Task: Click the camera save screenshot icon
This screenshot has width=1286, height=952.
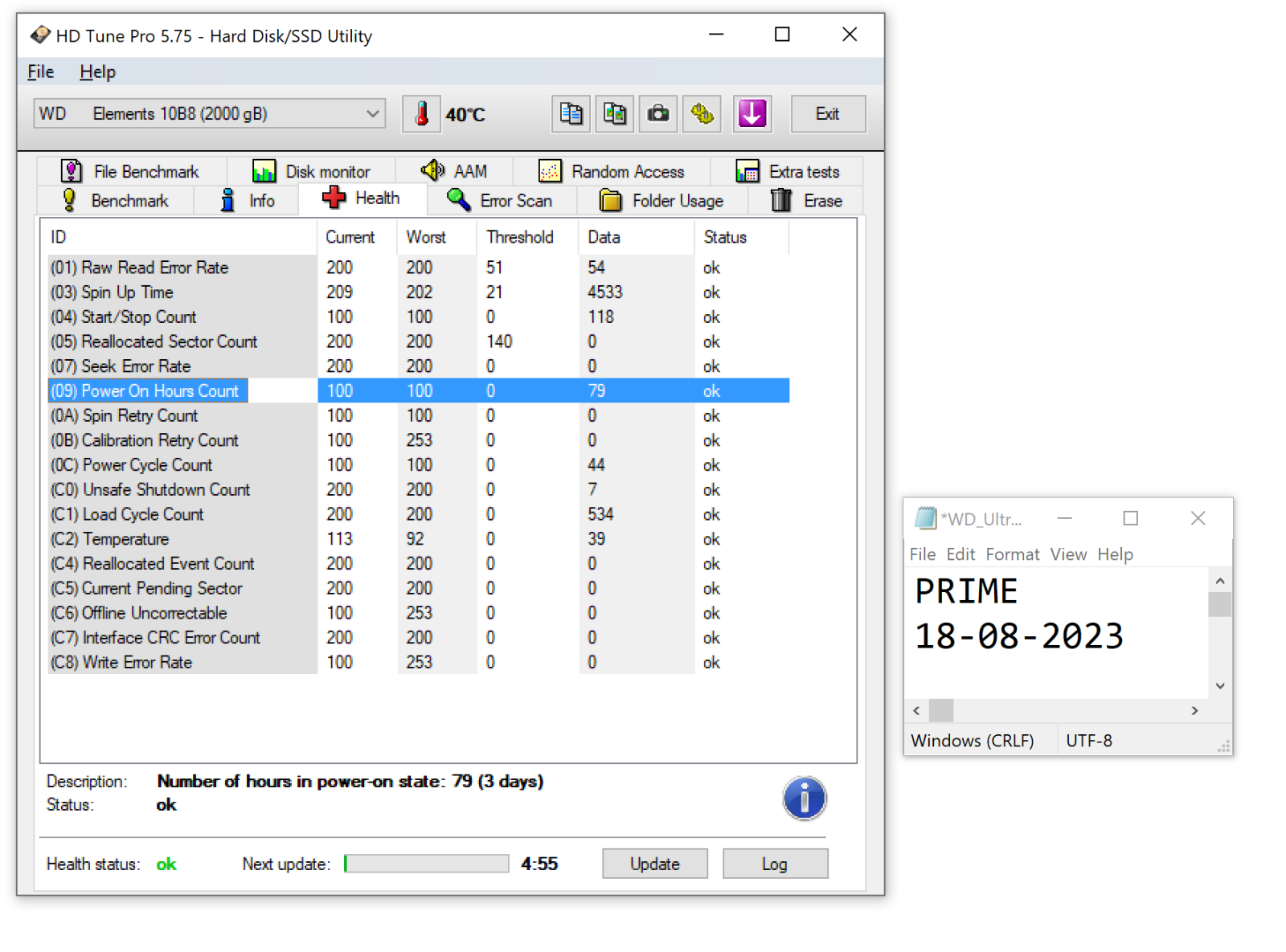Action: tap(658, 114)
